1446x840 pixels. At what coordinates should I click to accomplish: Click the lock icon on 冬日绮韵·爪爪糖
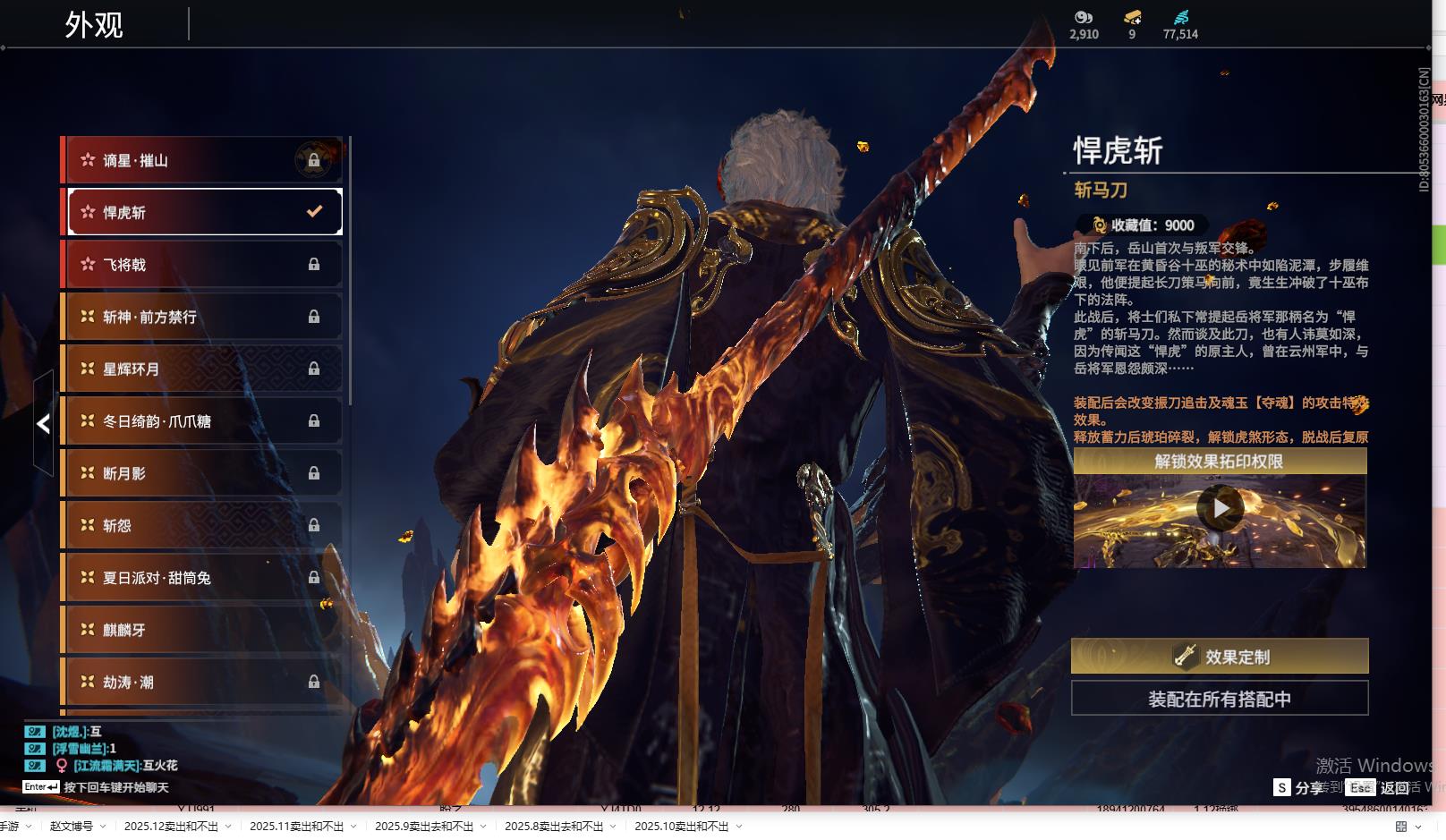pos(314,420)
